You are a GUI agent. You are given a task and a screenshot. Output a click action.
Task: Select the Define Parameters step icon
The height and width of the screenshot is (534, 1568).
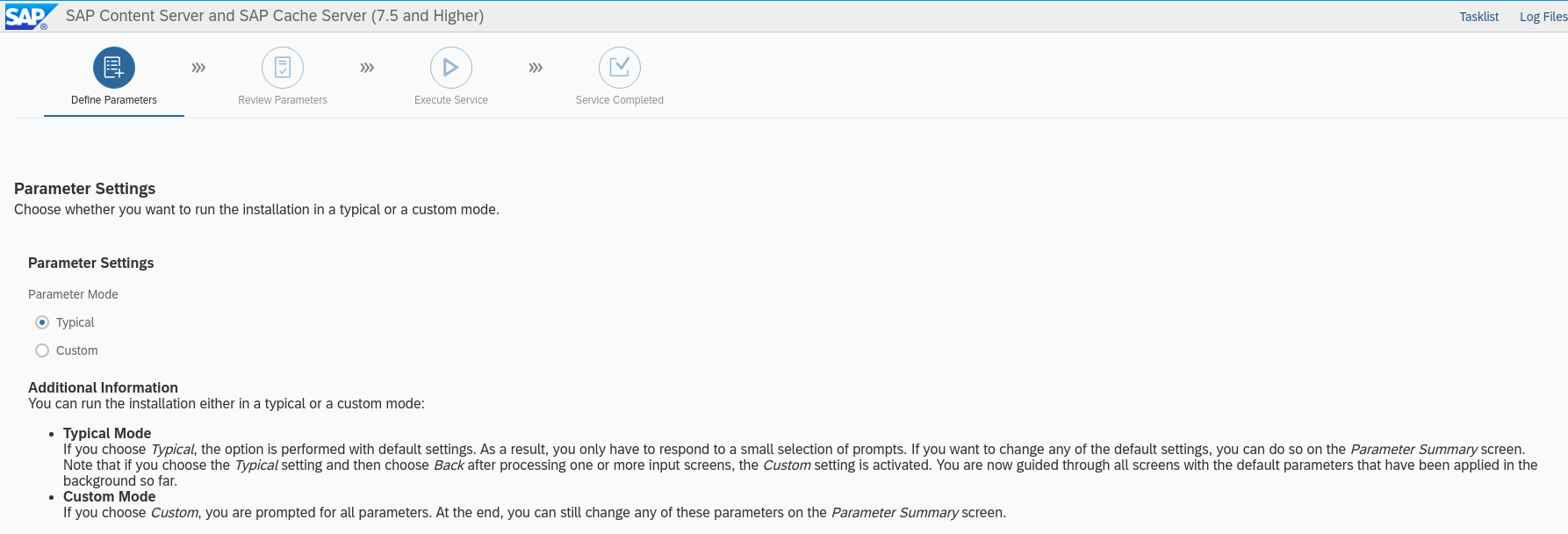pos(114,68)
